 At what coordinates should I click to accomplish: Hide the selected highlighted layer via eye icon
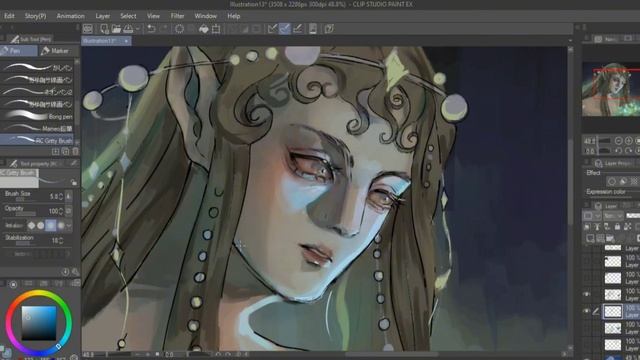pyautogui.click(x=587, y=311)
